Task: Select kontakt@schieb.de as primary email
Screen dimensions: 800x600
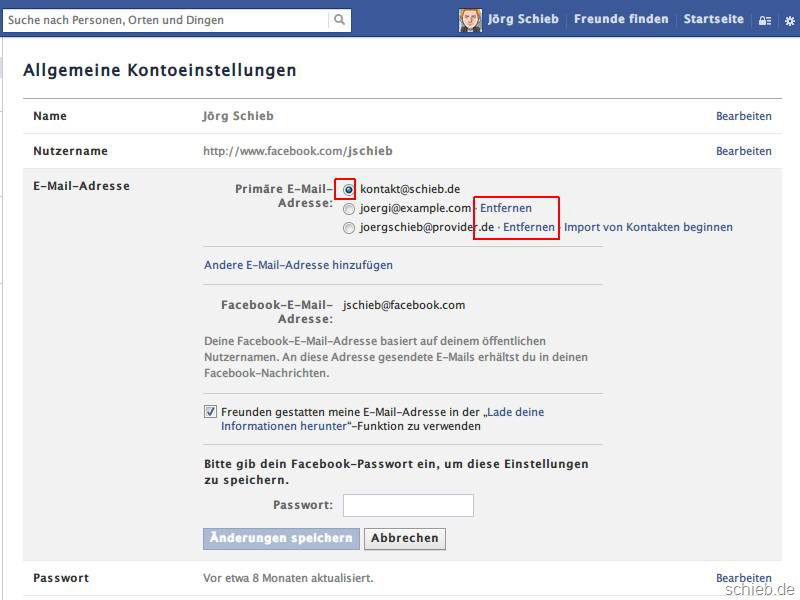Action: point(348,190)
